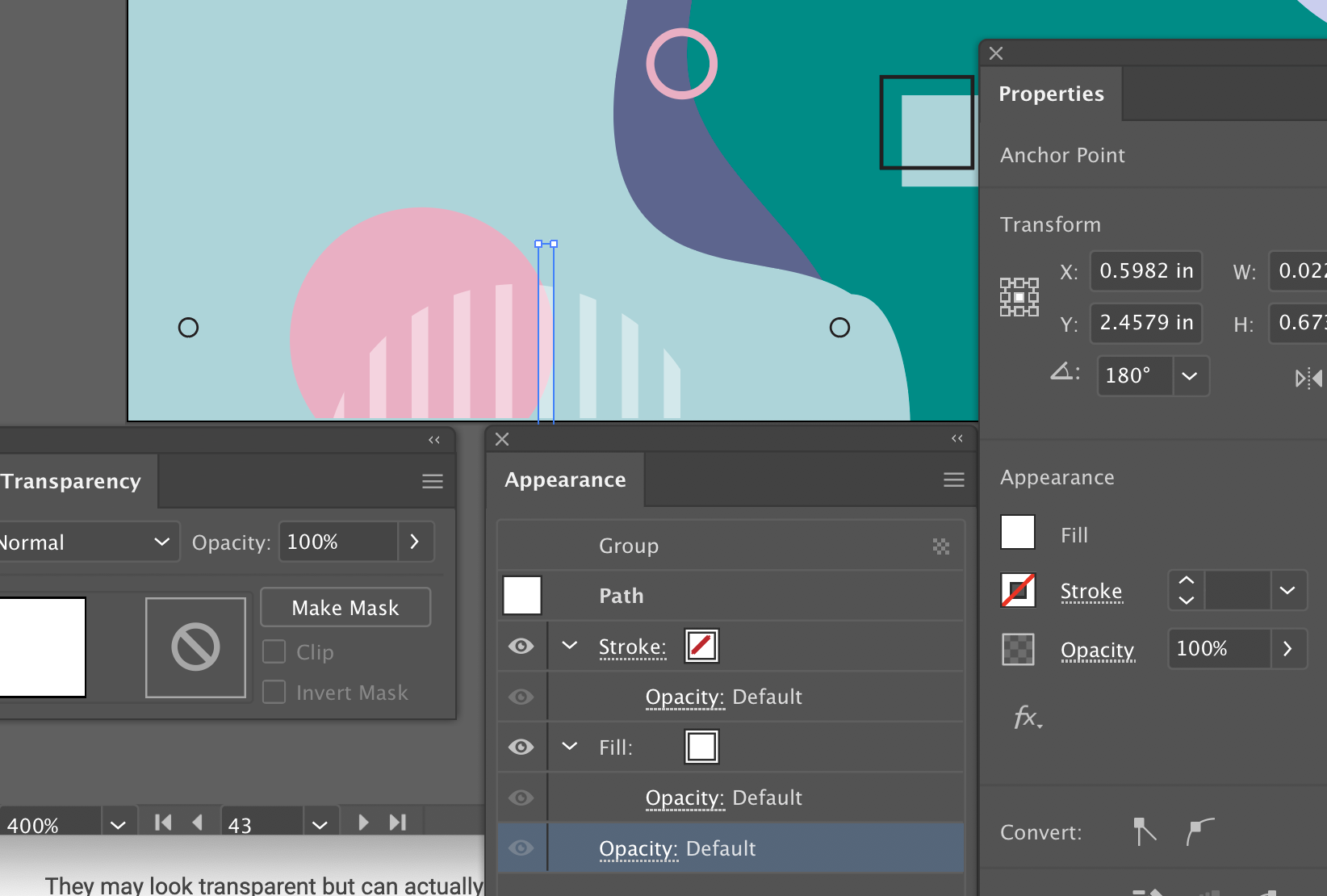
Task: Enable the Invert Mask checkbox
Action: [x=274, y=692]
